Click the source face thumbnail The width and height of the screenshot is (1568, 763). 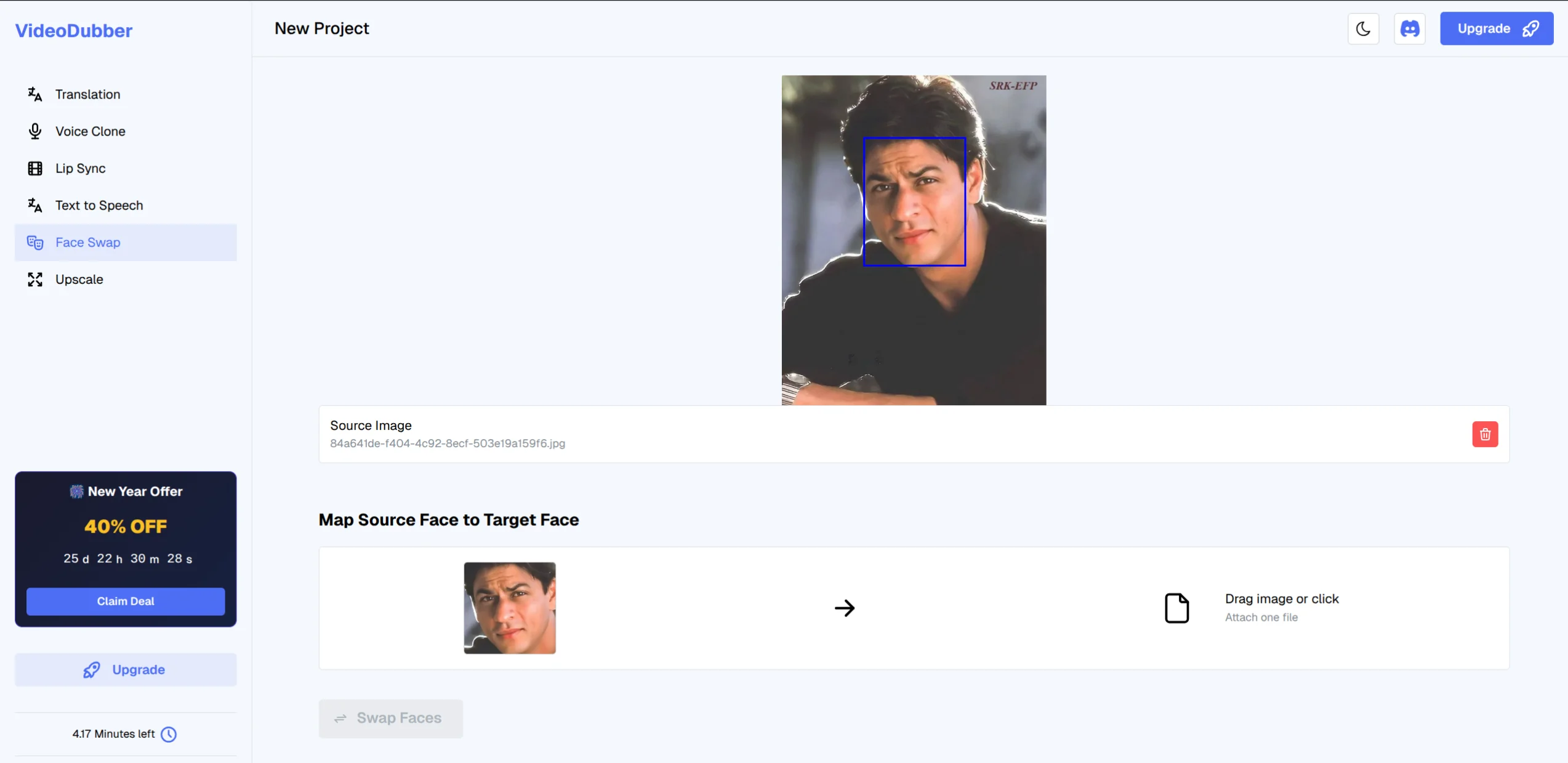510,608
